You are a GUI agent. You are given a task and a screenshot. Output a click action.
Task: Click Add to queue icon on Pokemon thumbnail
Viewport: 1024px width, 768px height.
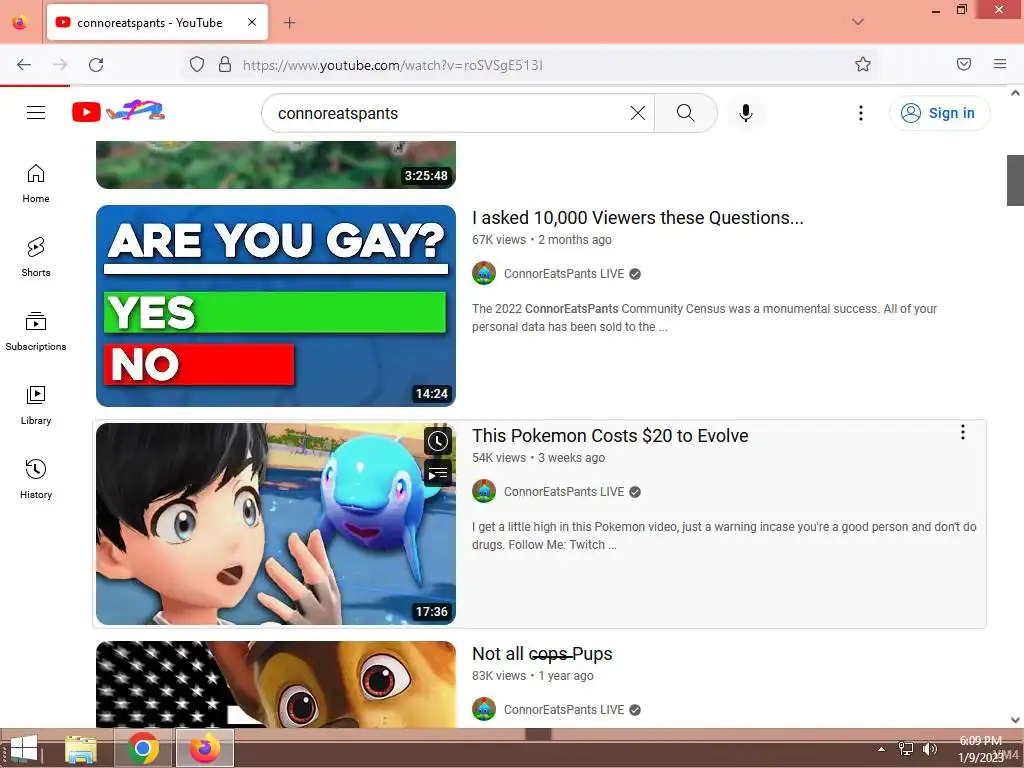438,473
